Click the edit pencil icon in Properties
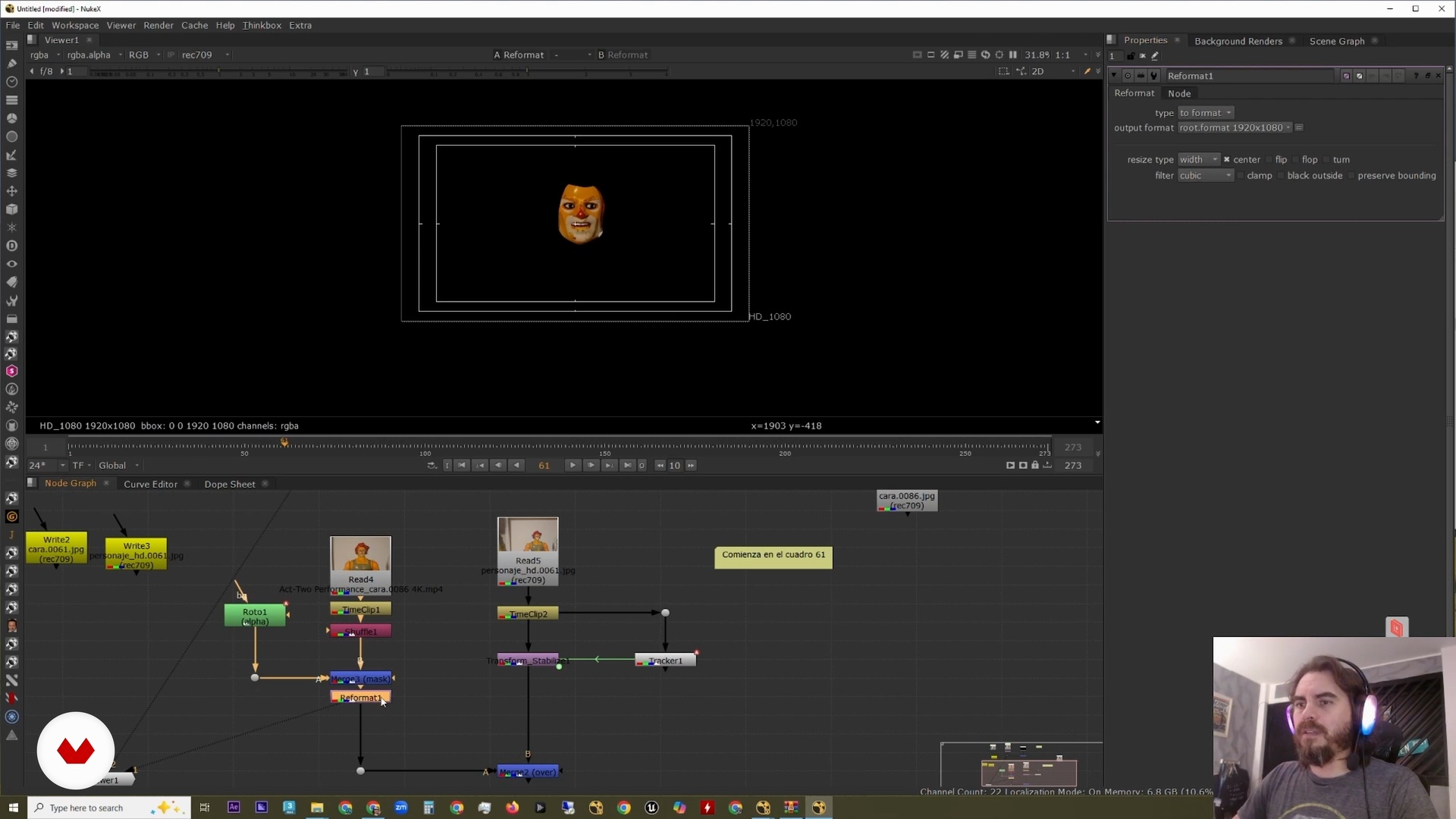Viewport: 1456px width, 819px height. coord(1155,56)
